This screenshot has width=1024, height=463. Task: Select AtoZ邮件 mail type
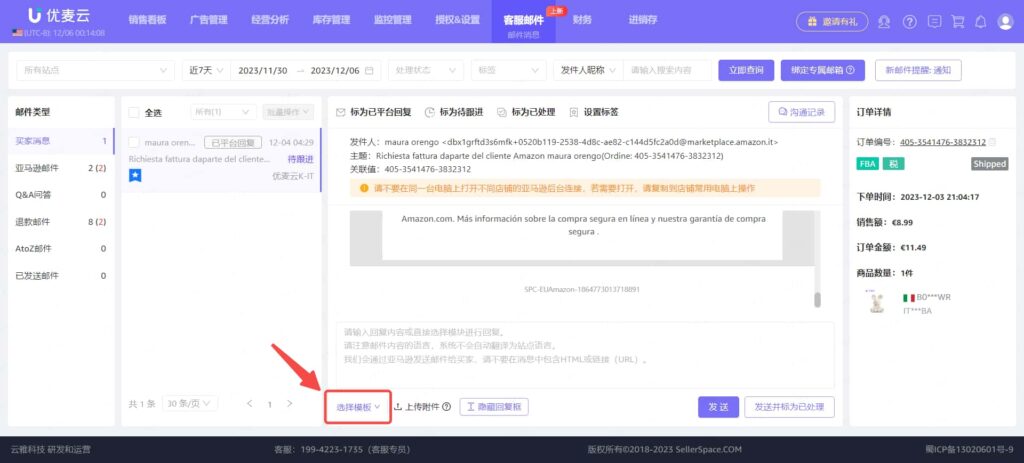tap(61, 249)
